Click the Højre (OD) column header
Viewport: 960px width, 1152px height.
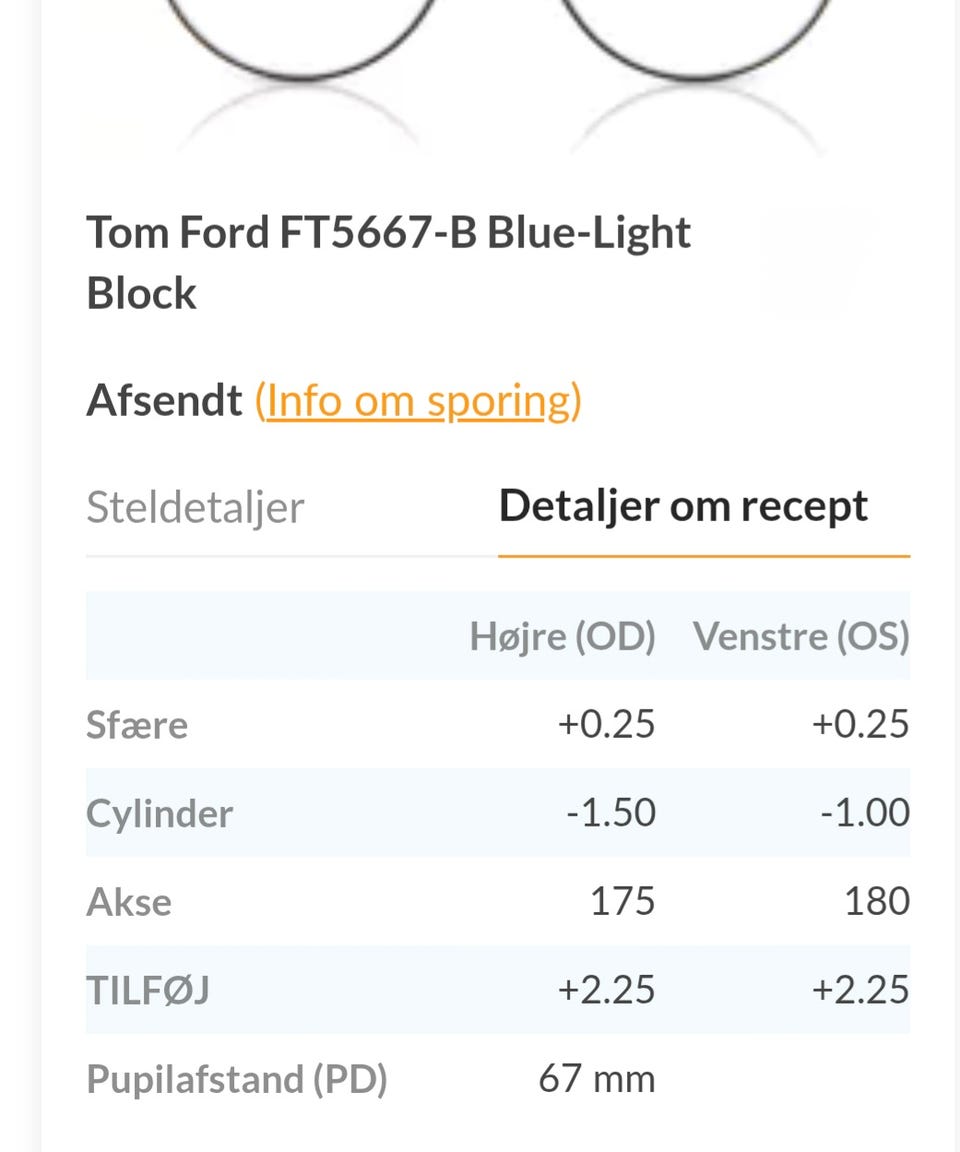coord(562,637)
